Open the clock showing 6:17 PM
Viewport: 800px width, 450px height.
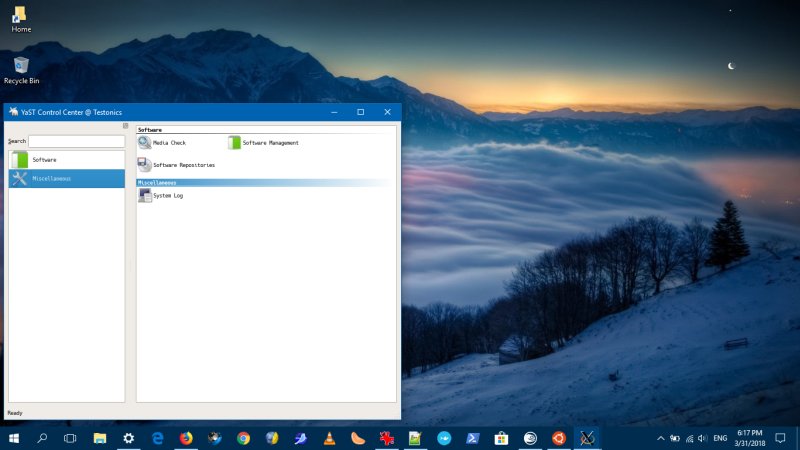click(x=750, y=438)
